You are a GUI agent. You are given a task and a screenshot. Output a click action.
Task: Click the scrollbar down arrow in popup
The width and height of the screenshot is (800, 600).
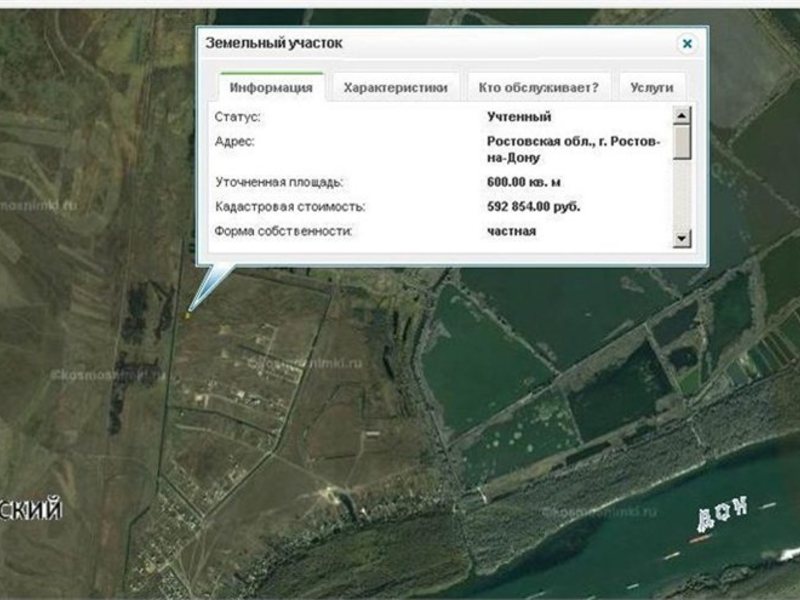[x=682, y=238]
